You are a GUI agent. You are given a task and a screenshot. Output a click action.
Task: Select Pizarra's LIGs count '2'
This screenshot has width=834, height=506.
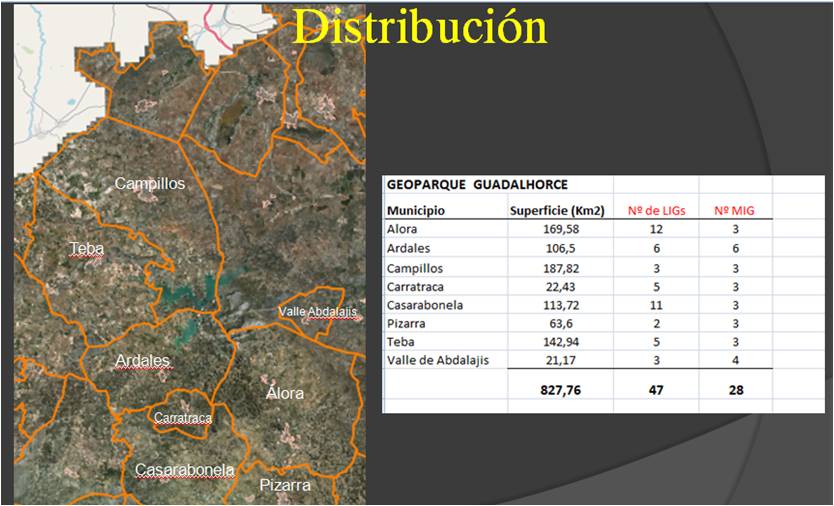click(x=656, y=323)
